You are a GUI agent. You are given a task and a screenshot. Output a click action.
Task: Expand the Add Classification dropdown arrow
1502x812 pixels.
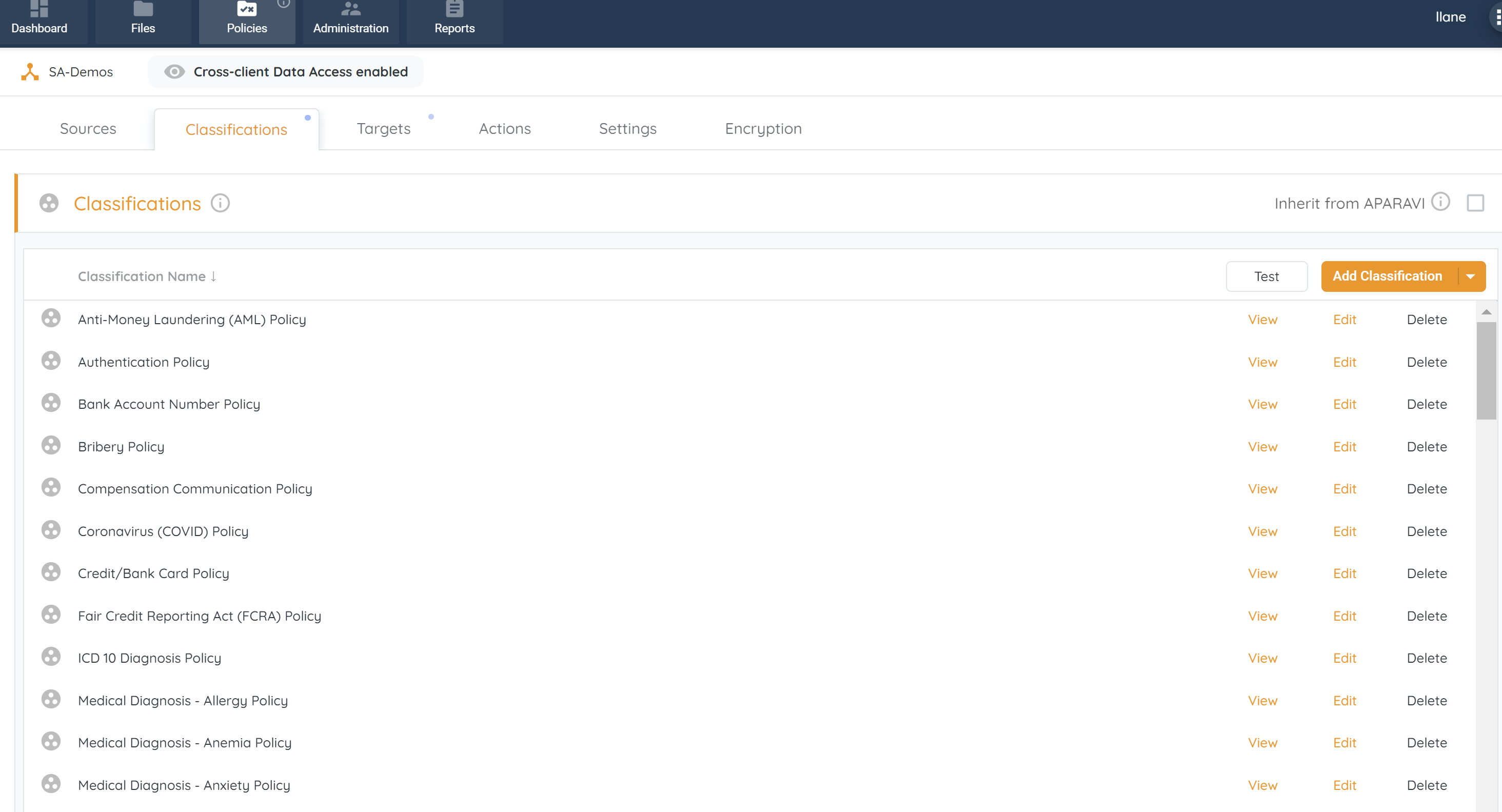pyautogui.click(x=1471, y=276)
